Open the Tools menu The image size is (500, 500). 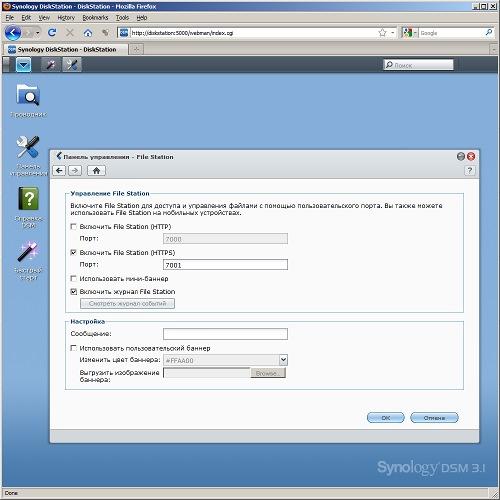point(122,18)
